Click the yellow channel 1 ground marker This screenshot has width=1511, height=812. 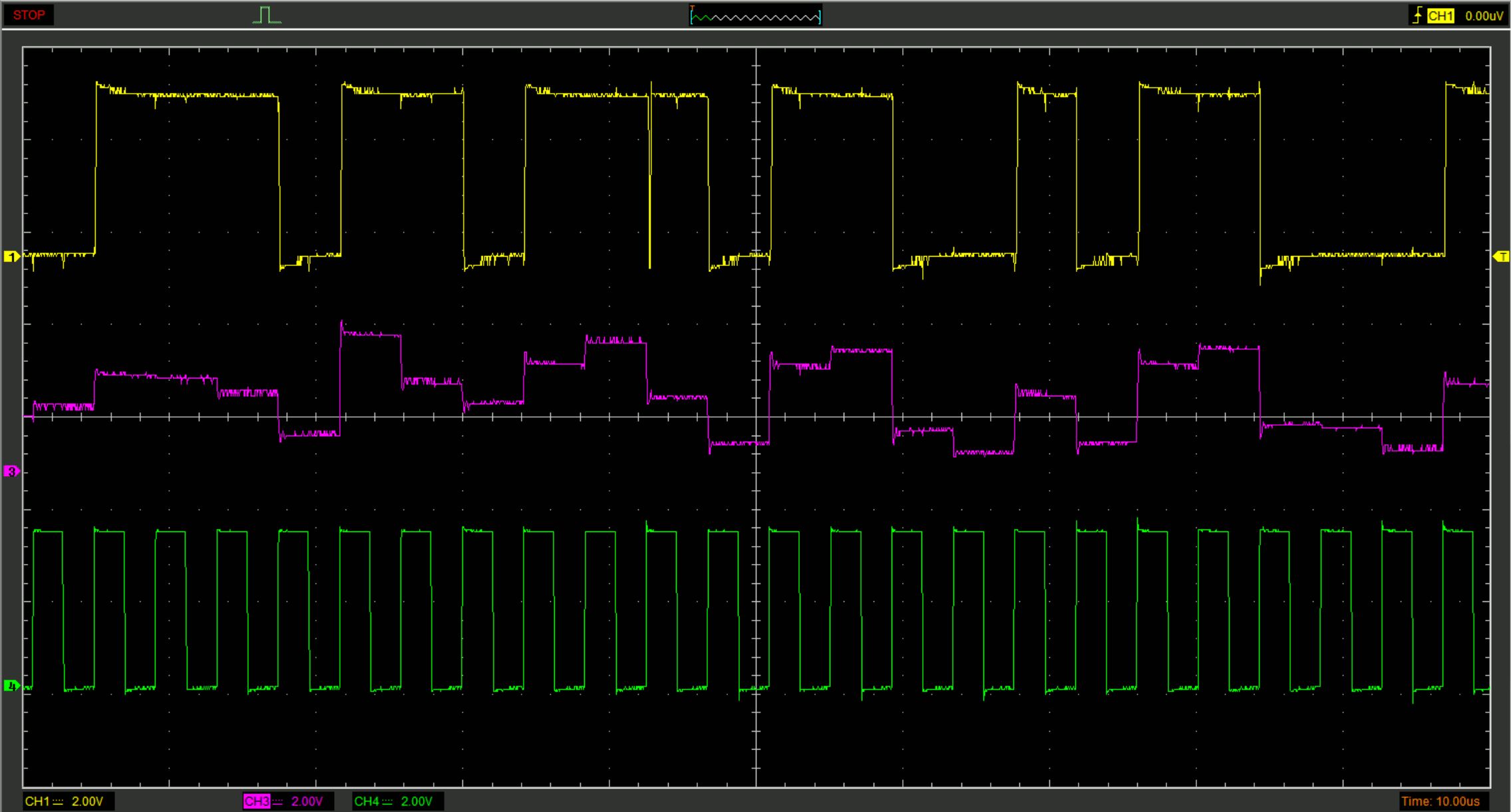click(x=11, y=256)
